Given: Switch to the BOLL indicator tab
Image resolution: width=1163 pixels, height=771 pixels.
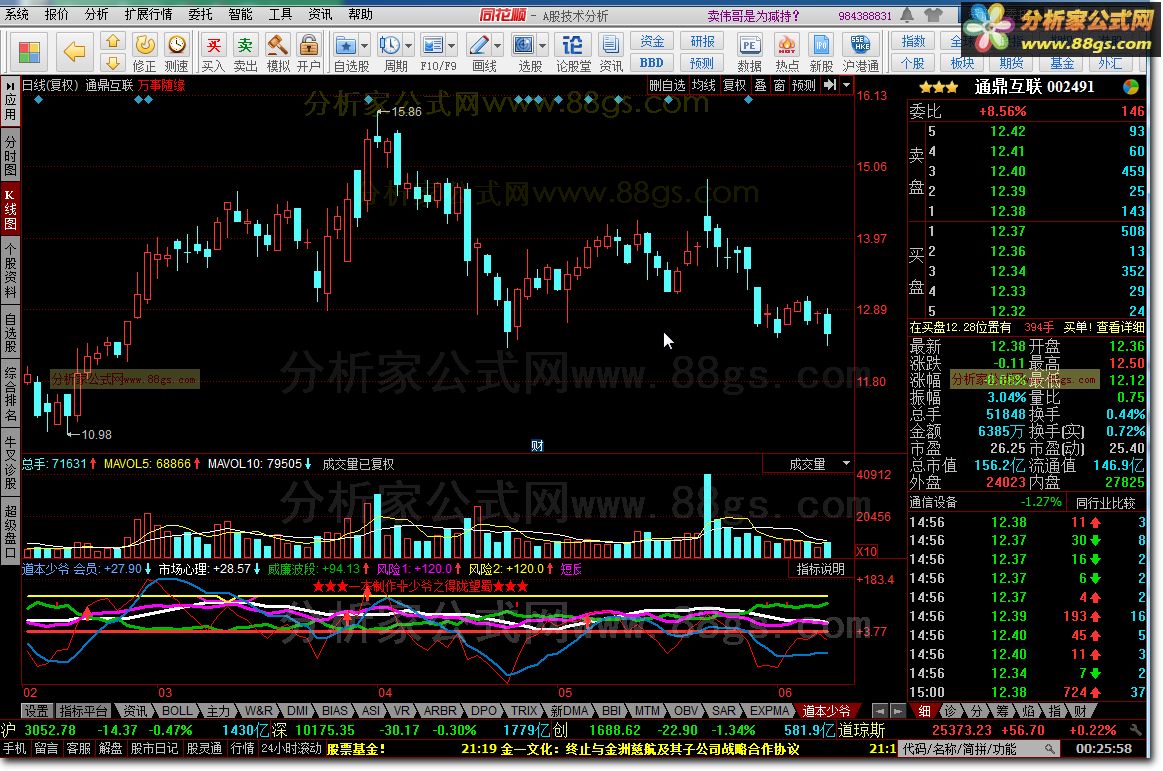Looking at the screenshot, I should click(177, 711).
